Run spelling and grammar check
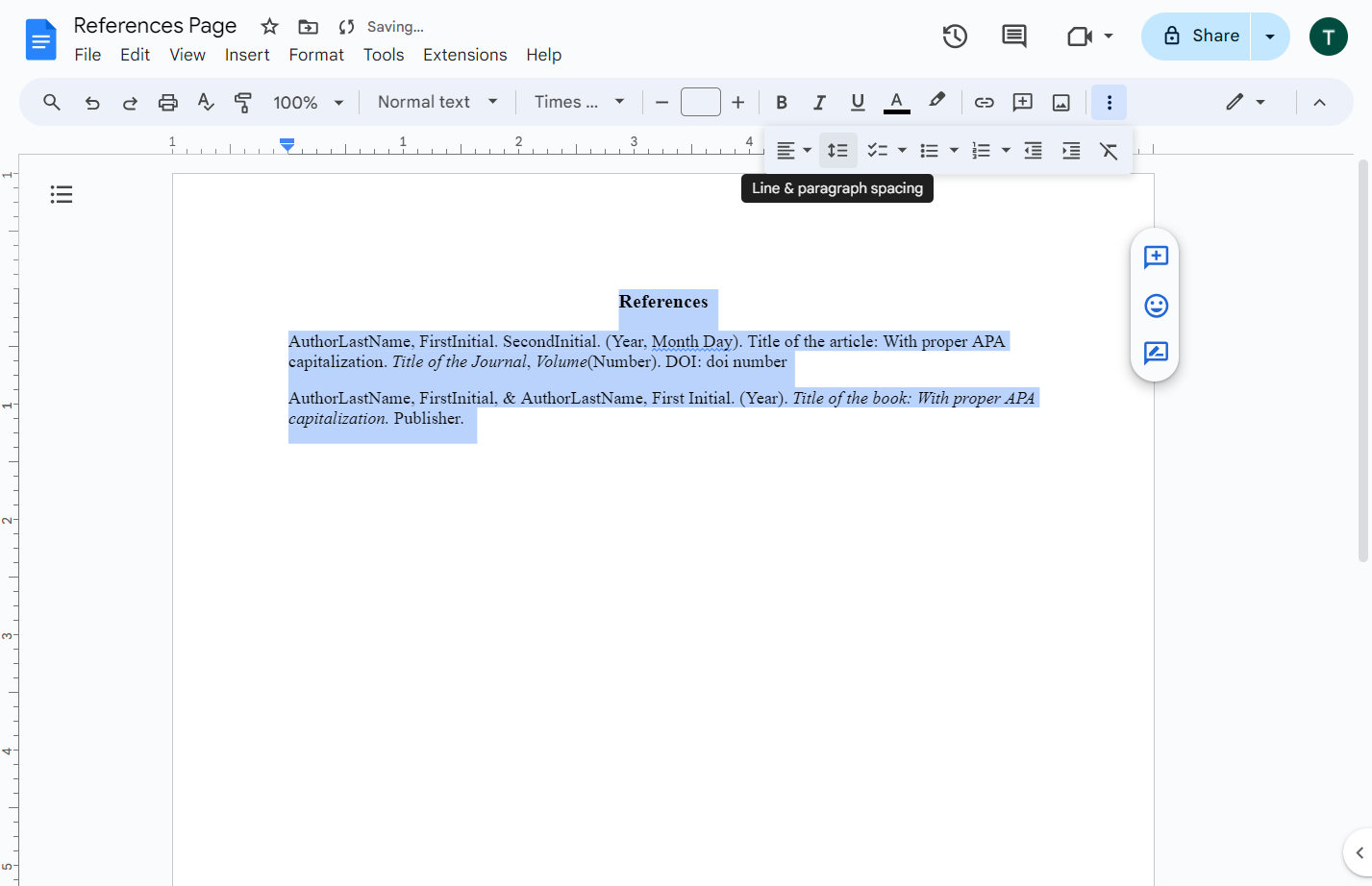This screenshot has width=1372, height=886. 206,102
